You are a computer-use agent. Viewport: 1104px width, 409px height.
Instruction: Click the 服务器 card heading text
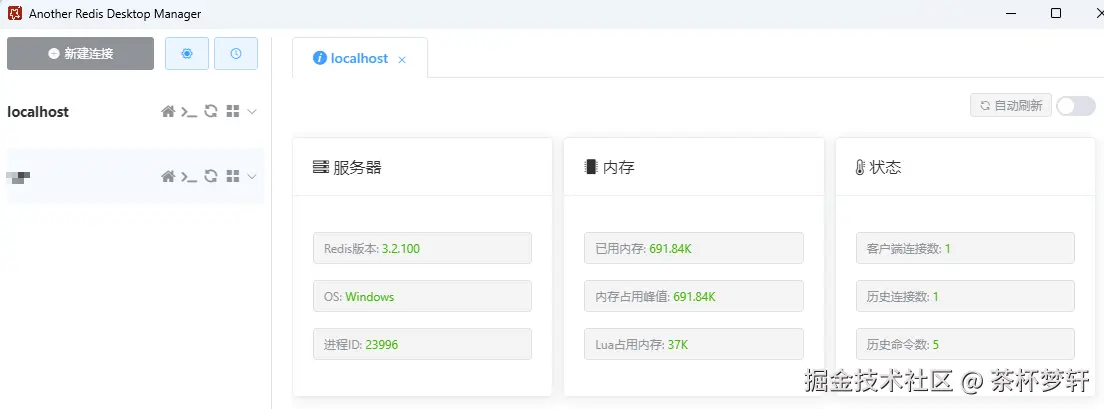358,168
